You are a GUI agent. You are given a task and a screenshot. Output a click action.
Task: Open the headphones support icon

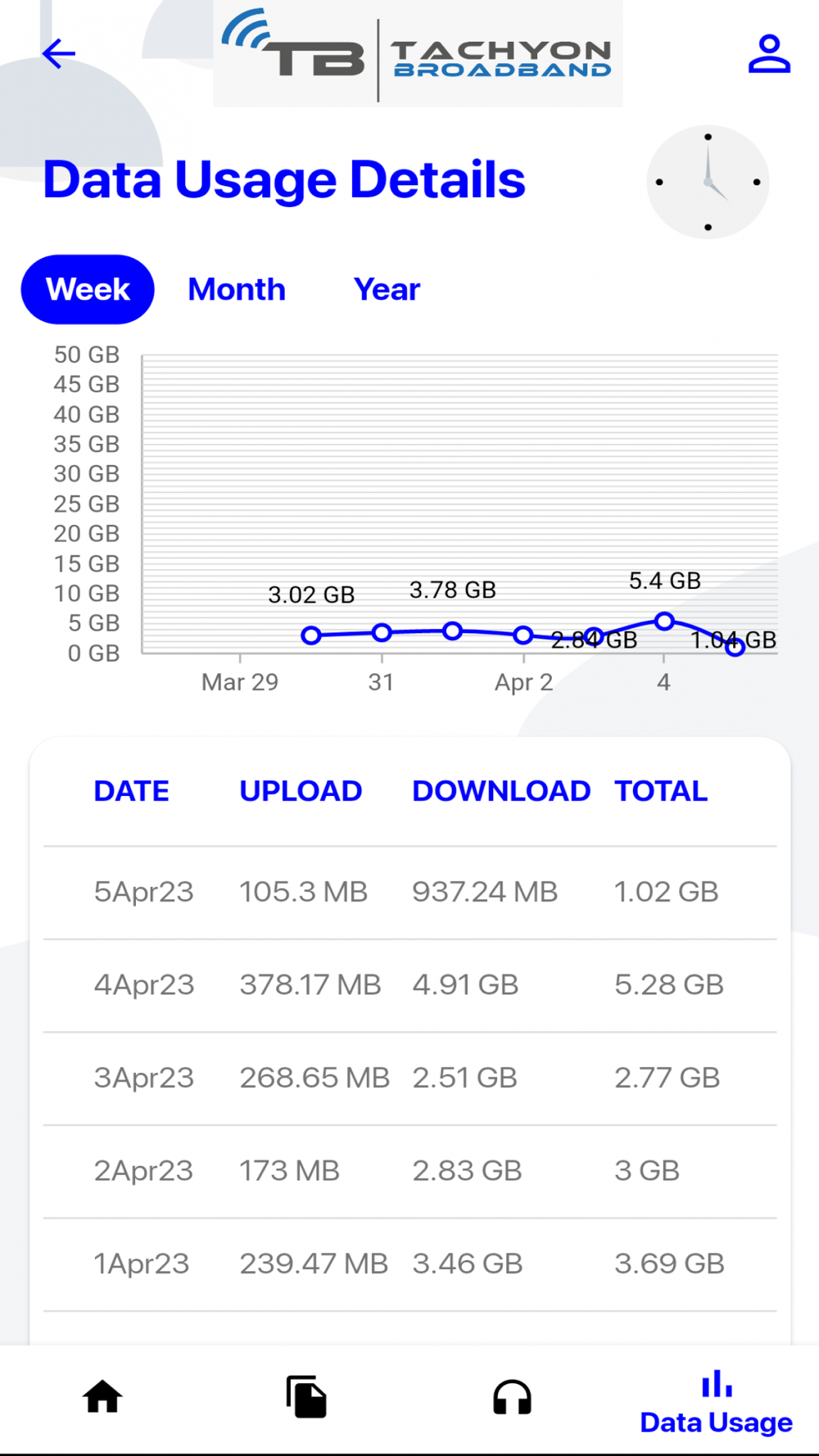tap(512, 1397)
